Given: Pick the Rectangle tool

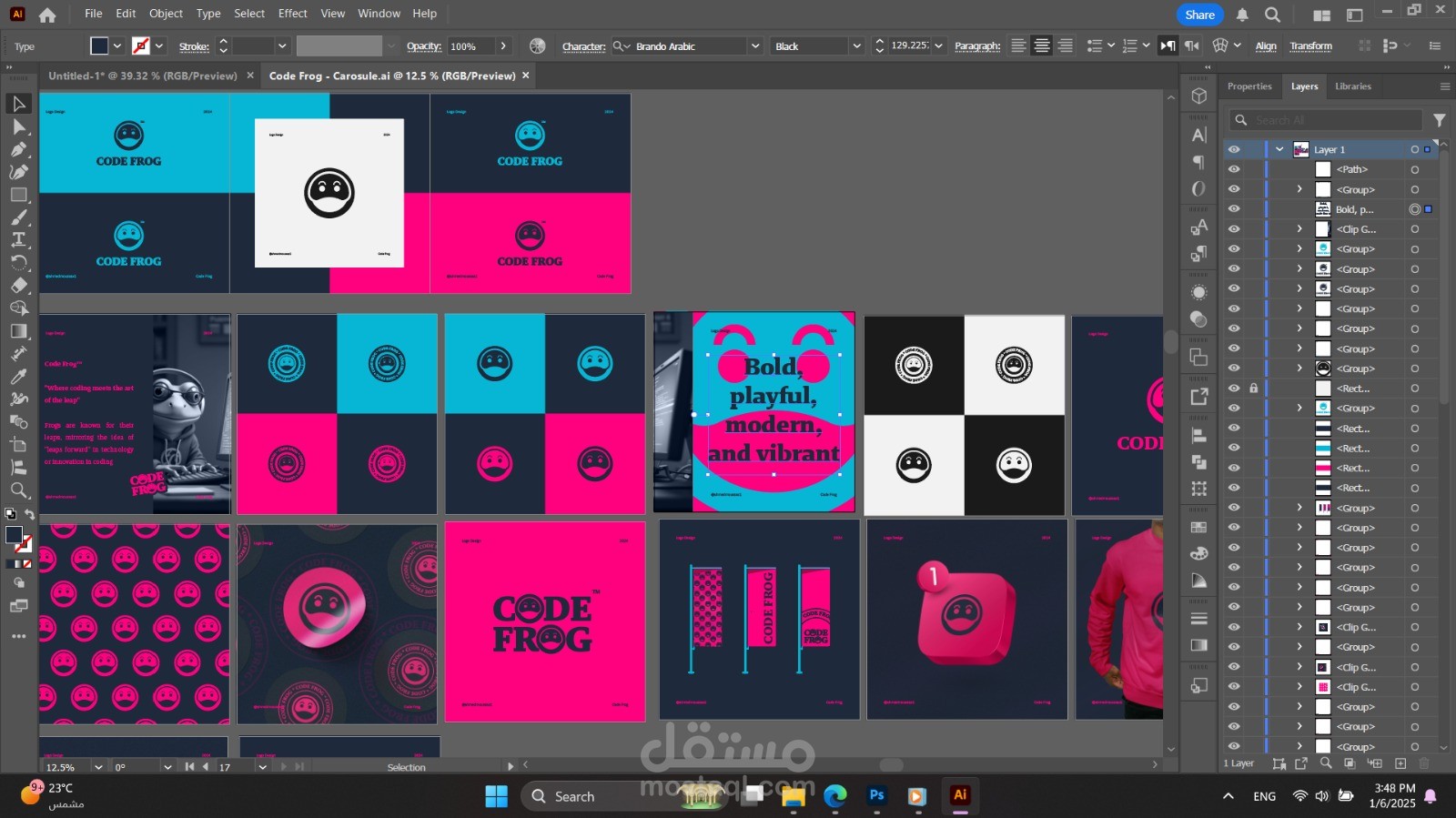Looking at the screenshot, I should point(18,195).
